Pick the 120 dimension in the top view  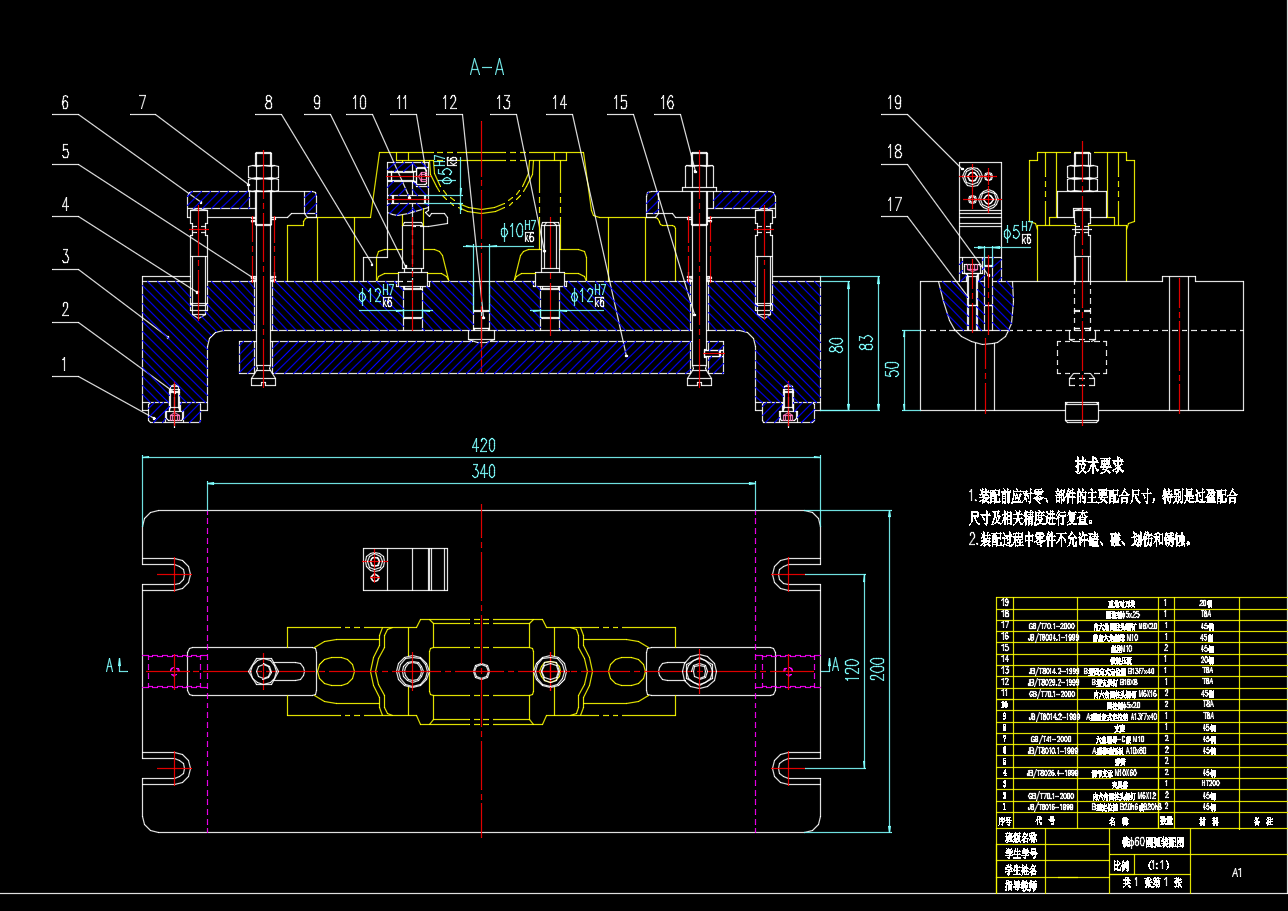849,667
